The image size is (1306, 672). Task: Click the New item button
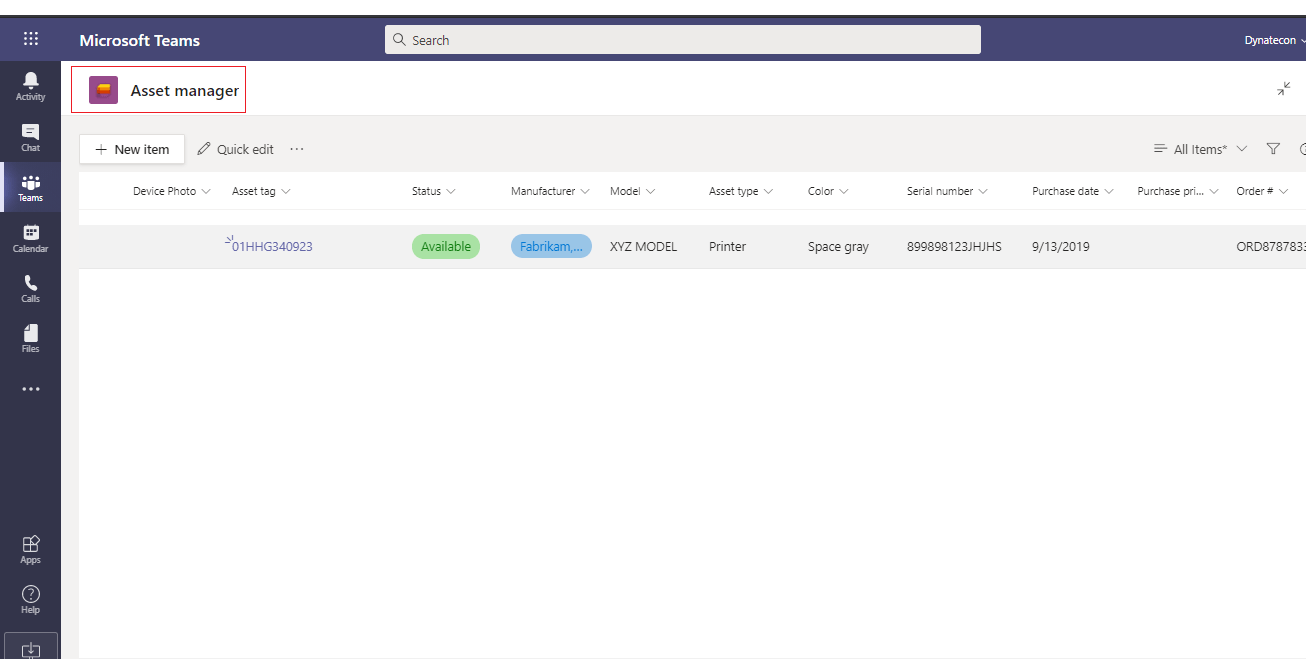(x=132, y=149)
